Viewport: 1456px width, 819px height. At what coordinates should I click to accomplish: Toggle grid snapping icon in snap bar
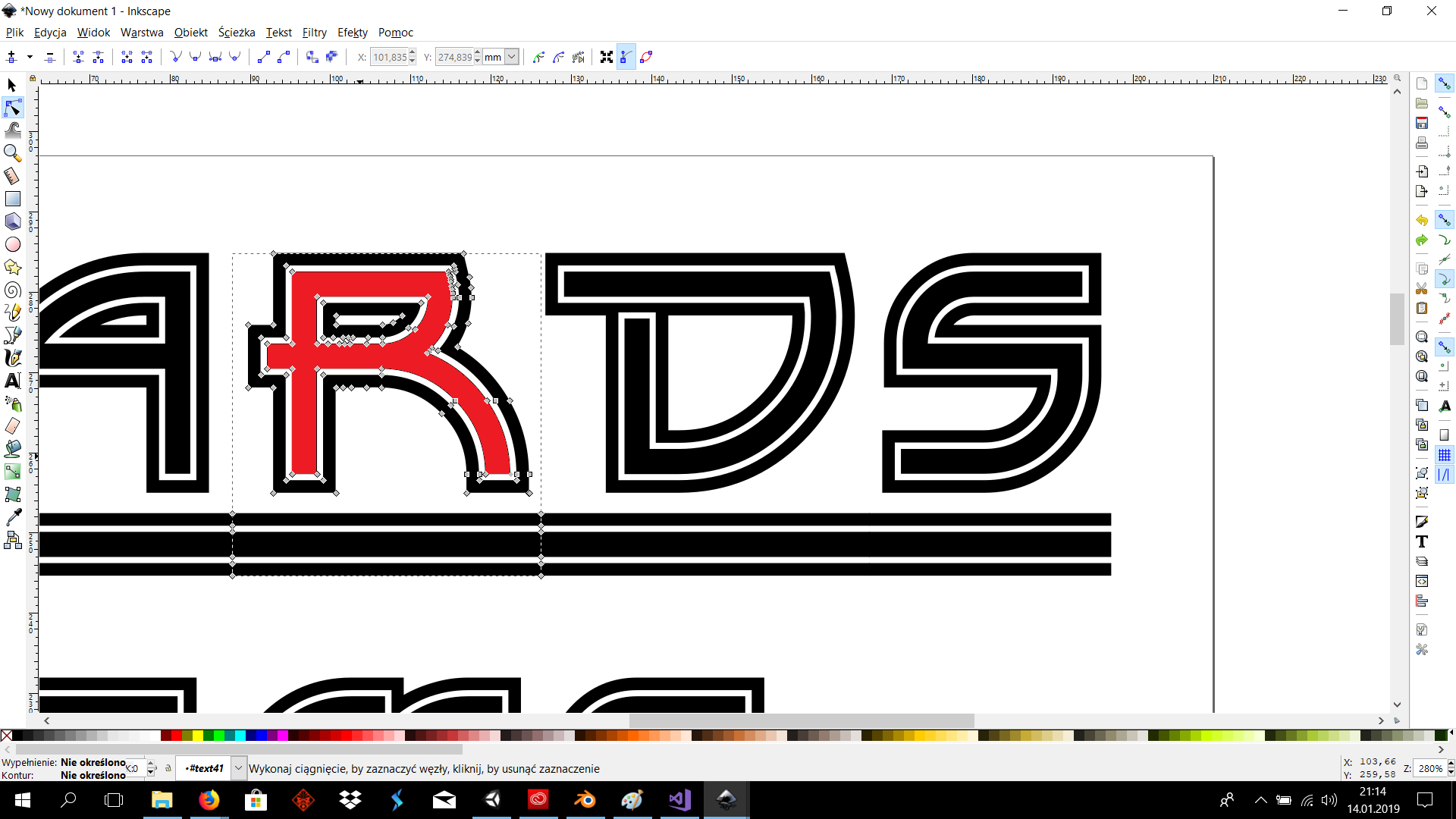(1445, 455)
